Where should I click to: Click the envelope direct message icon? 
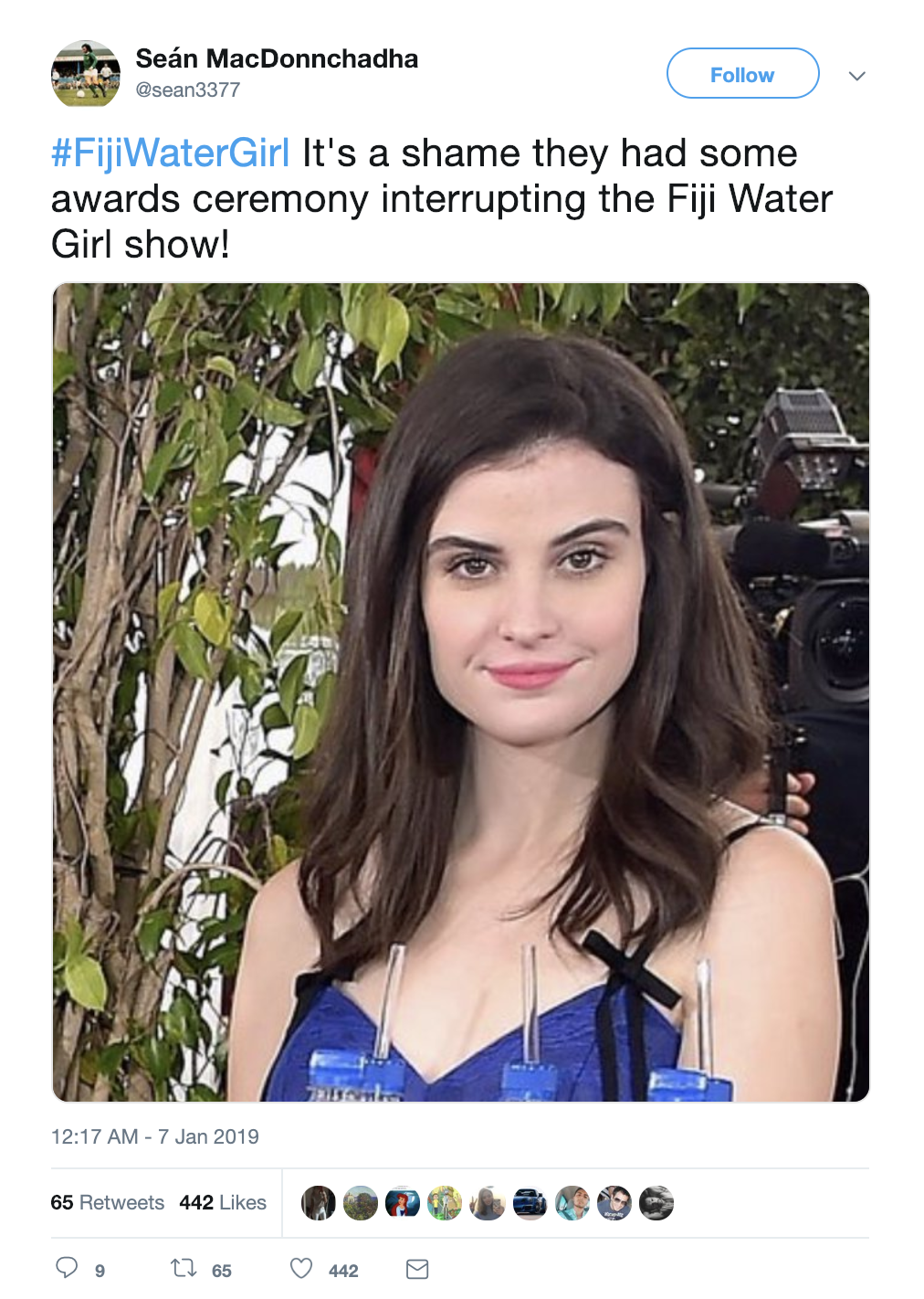pos(417,1269)
